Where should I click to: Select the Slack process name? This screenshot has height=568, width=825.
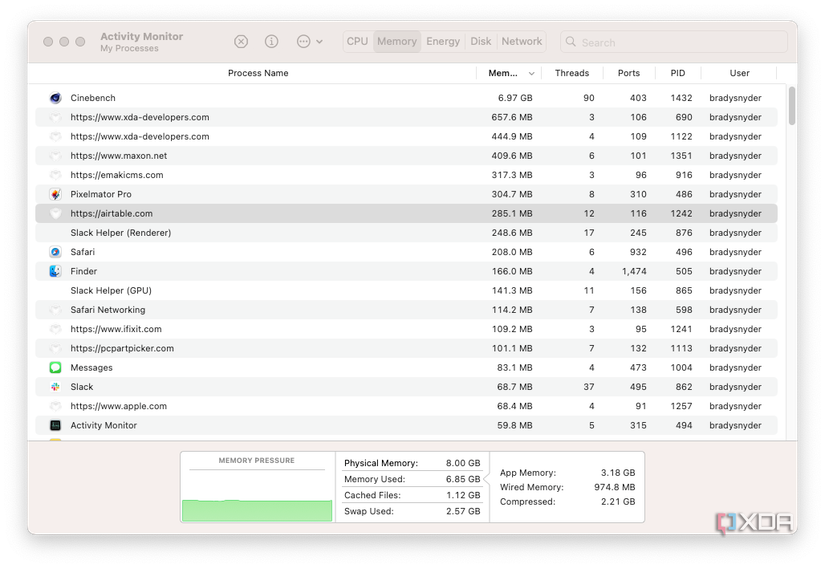(82, 387)
